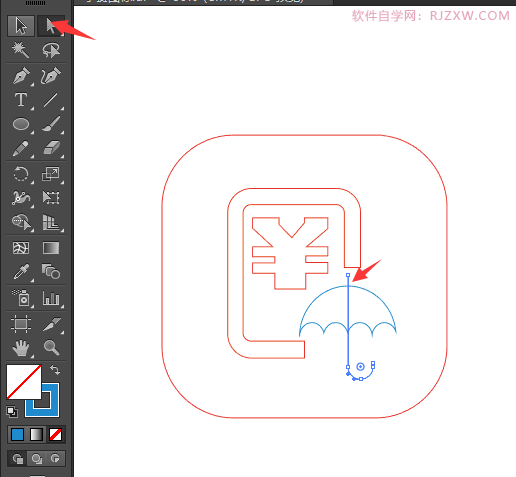
Task: Select the Hand tool
Action: (x=21, y=348)
